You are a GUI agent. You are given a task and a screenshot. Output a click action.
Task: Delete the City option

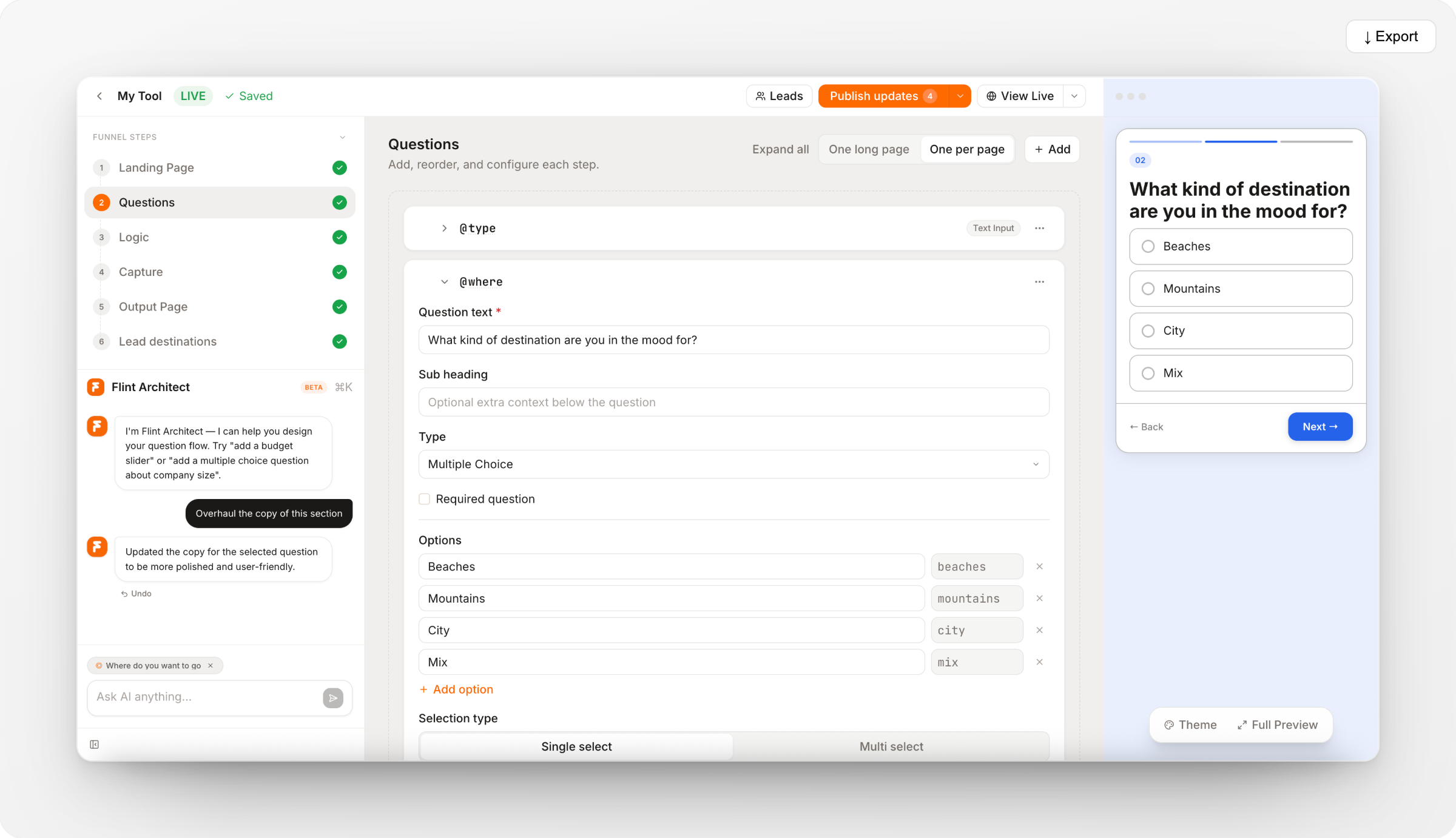[1039, 631]
